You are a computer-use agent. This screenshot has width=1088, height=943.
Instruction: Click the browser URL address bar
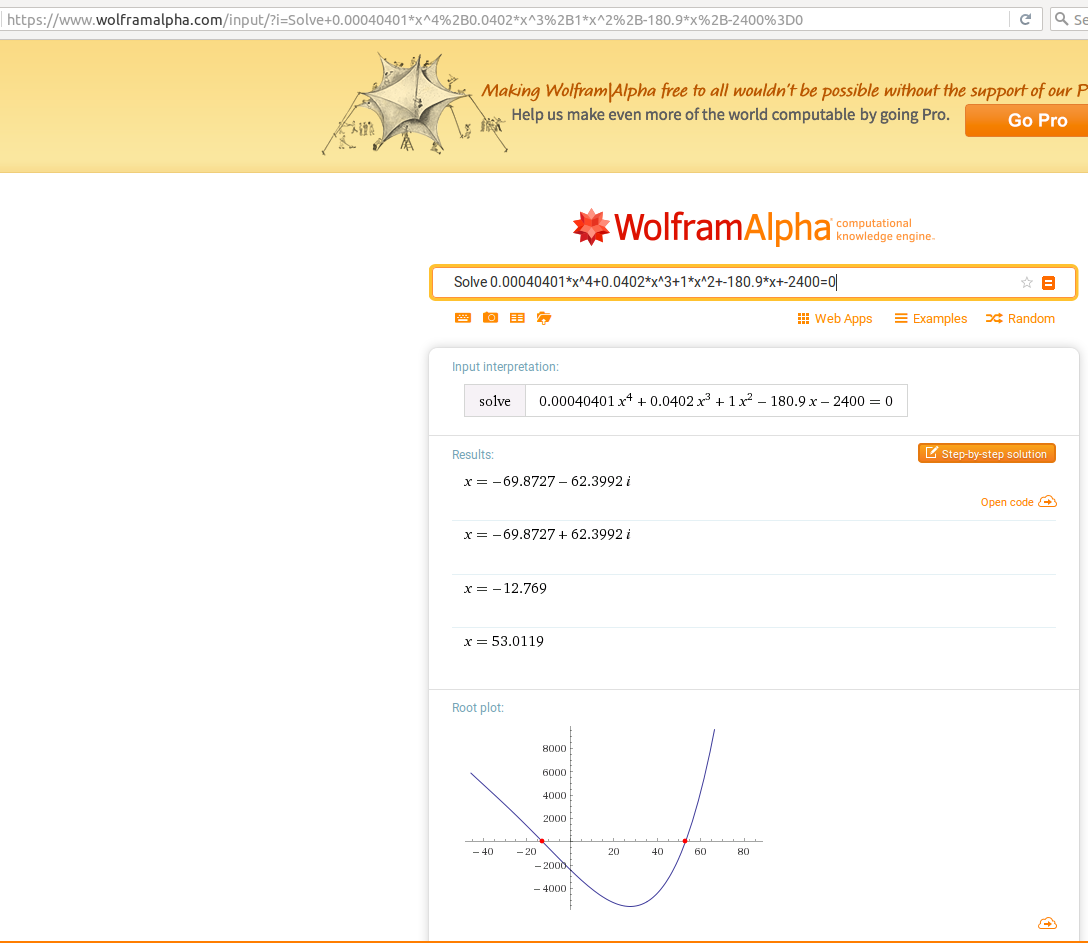(x=505, y=19)
